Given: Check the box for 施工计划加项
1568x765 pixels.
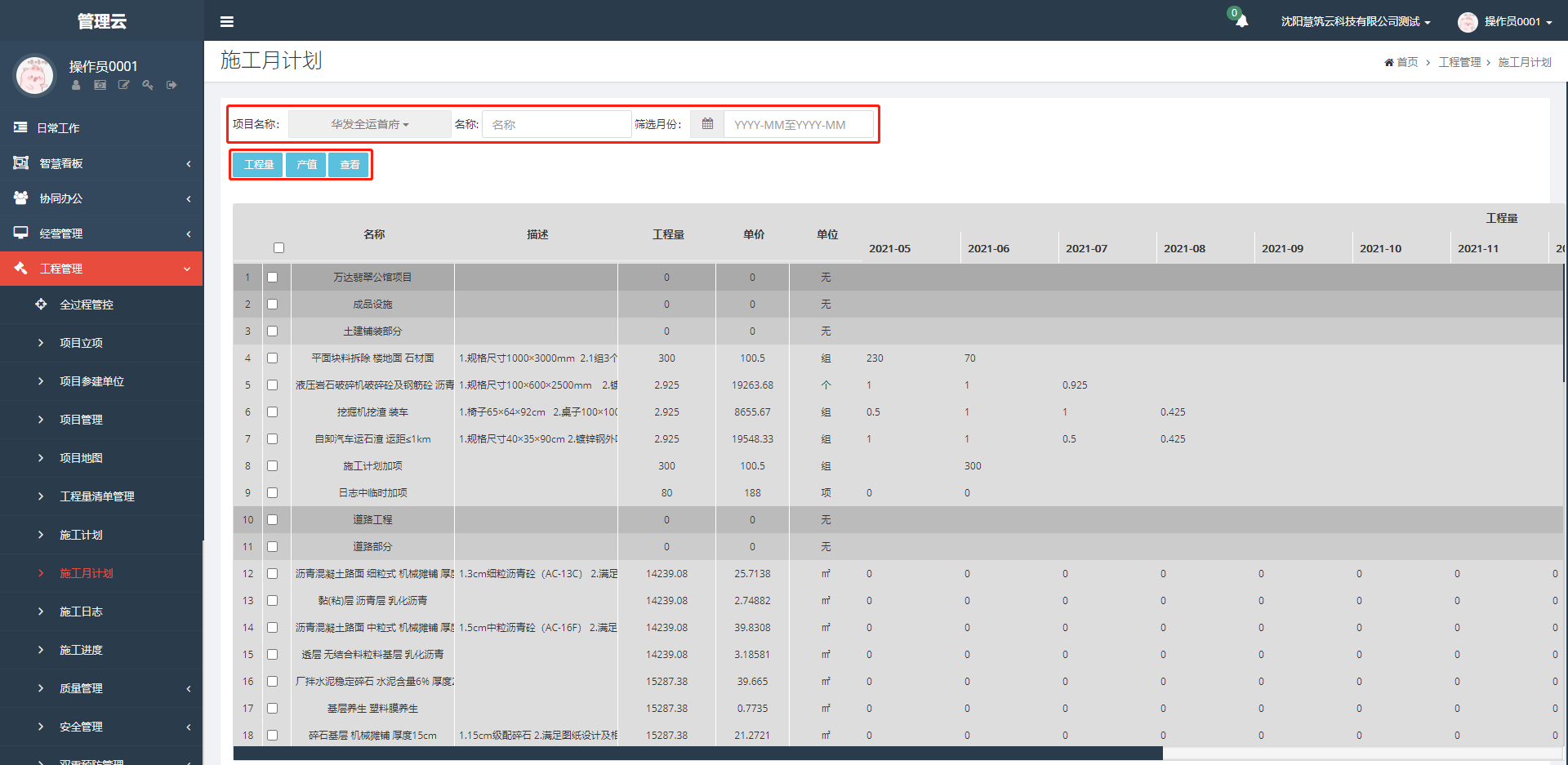Looking at the screenshot, I should [x=273, y=466].
